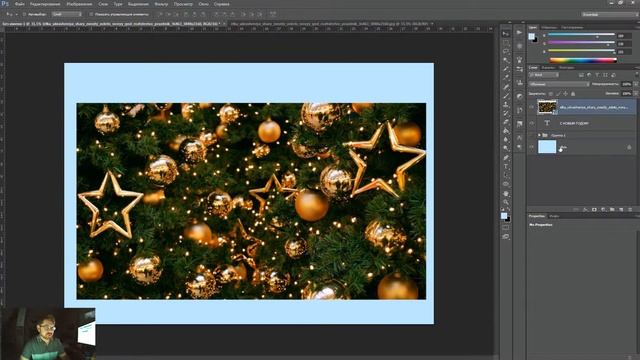Select the Eraser tool
This screenshot has height=360, width=640.
point(506,122)
